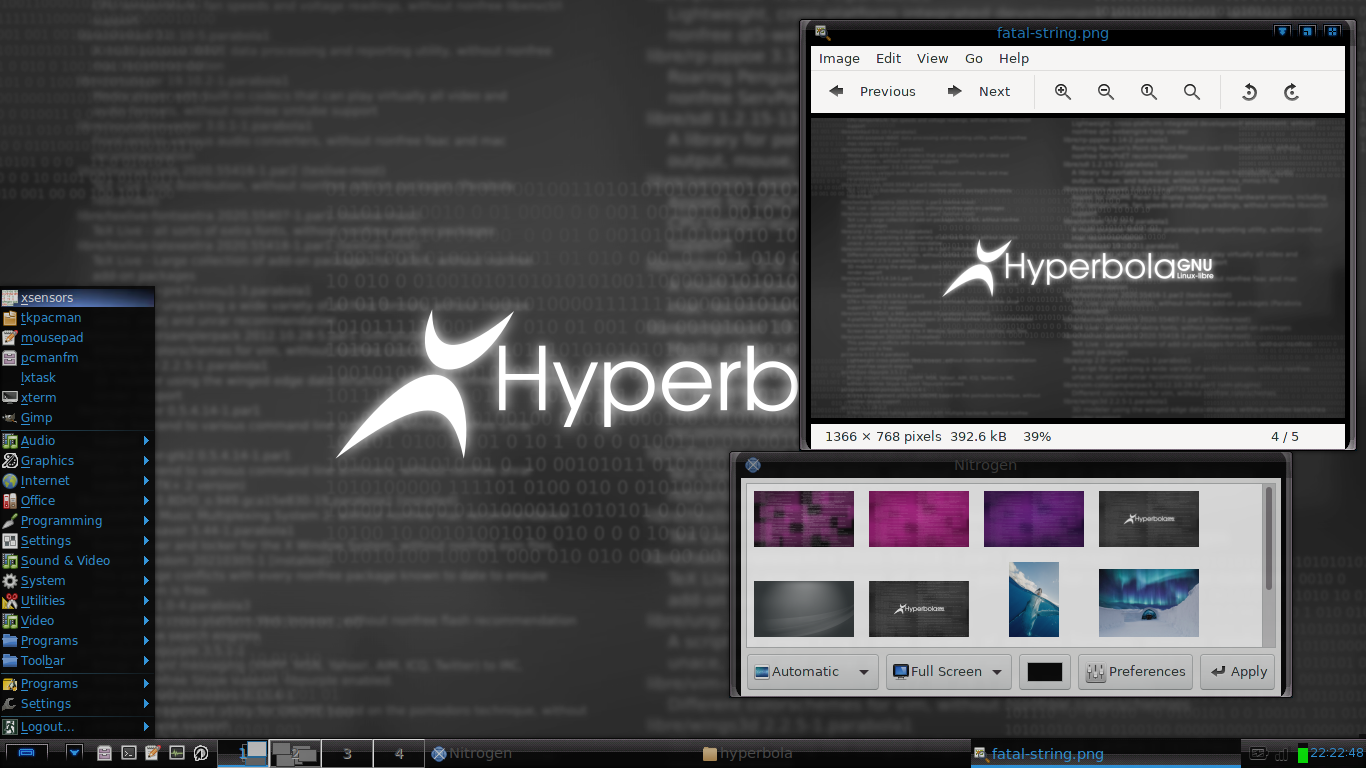Switch to workspace 3 in the pager
Image resolution: width=1366 pixels, height=768 pixels.
[x=347, y=754]
